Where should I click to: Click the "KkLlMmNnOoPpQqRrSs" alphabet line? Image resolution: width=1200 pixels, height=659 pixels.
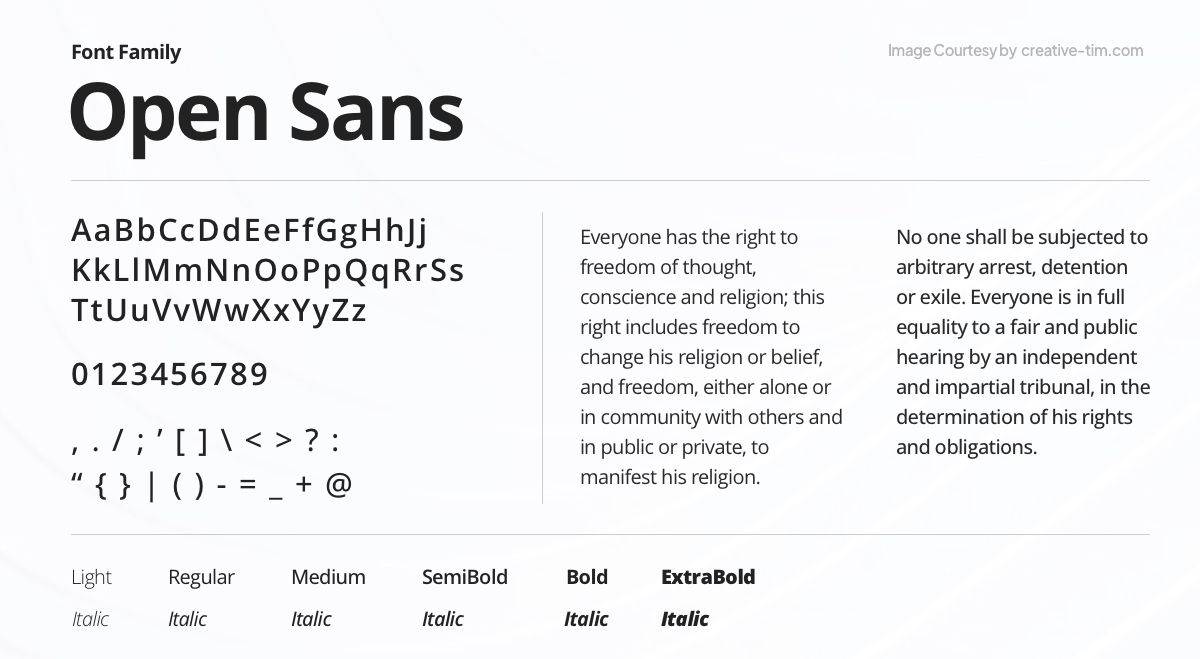click(268, 271)
